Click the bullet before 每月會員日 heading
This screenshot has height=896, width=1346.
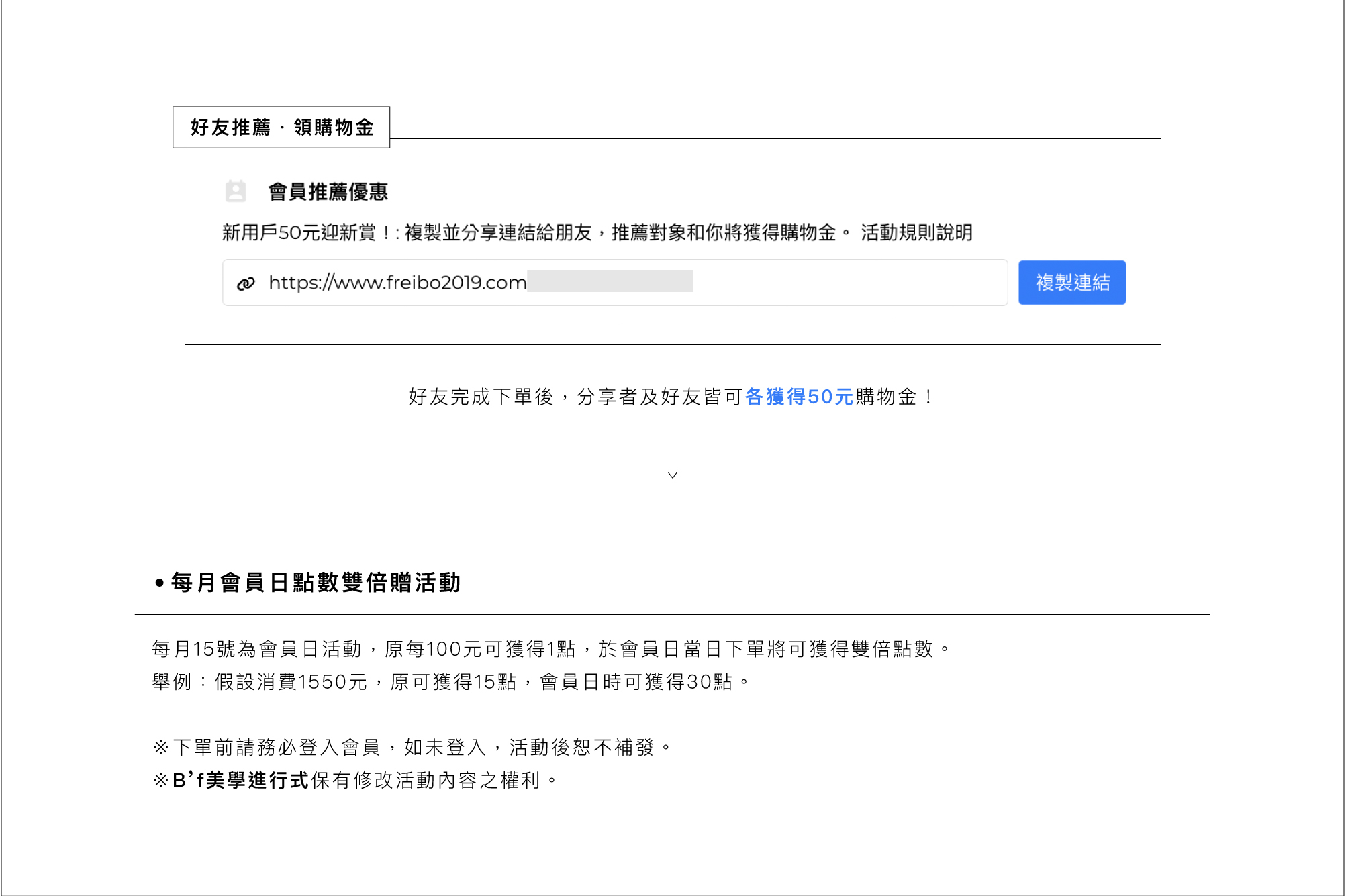[x=159, y=583]
